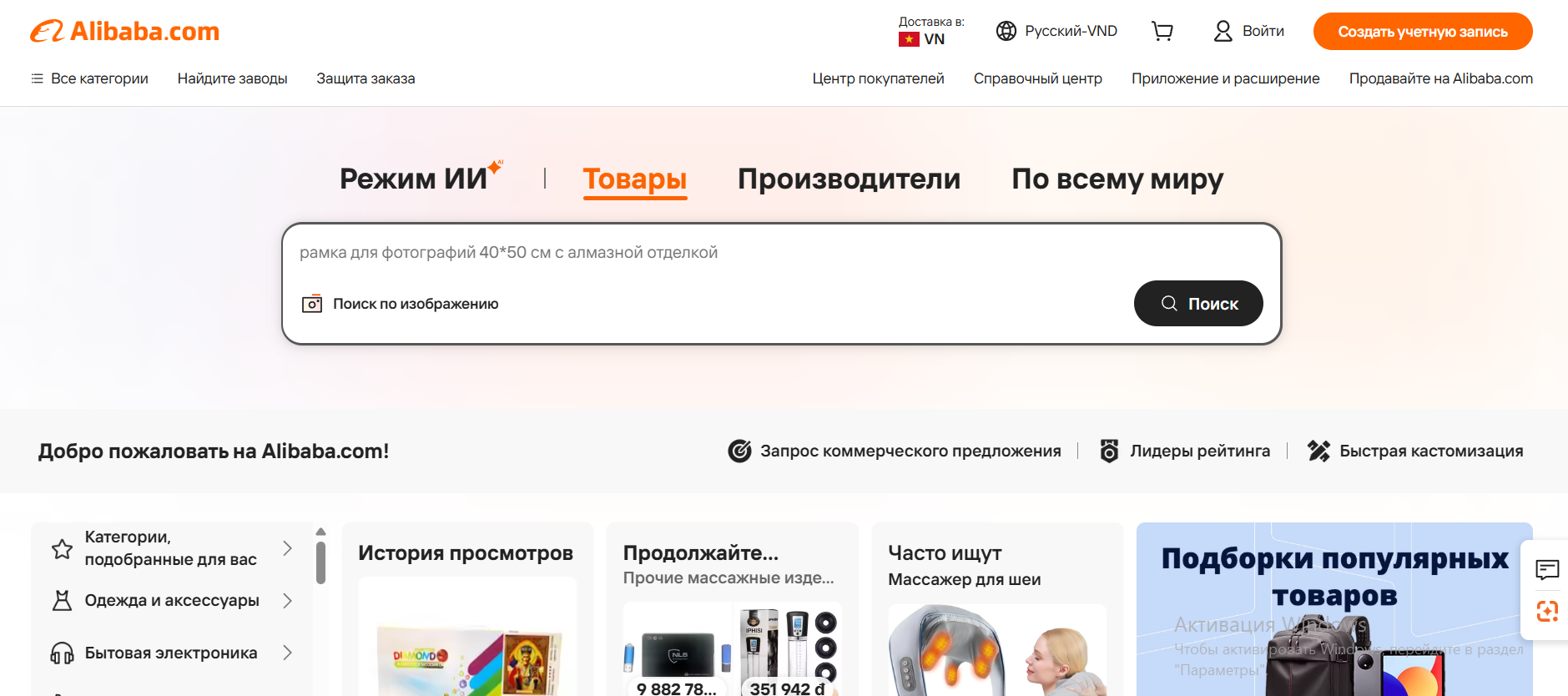Image resolution: width=1568 pixels, height=696 pixels.
Task: Open the neck massager product thumbnail
Action: click(x=997, y=651)
